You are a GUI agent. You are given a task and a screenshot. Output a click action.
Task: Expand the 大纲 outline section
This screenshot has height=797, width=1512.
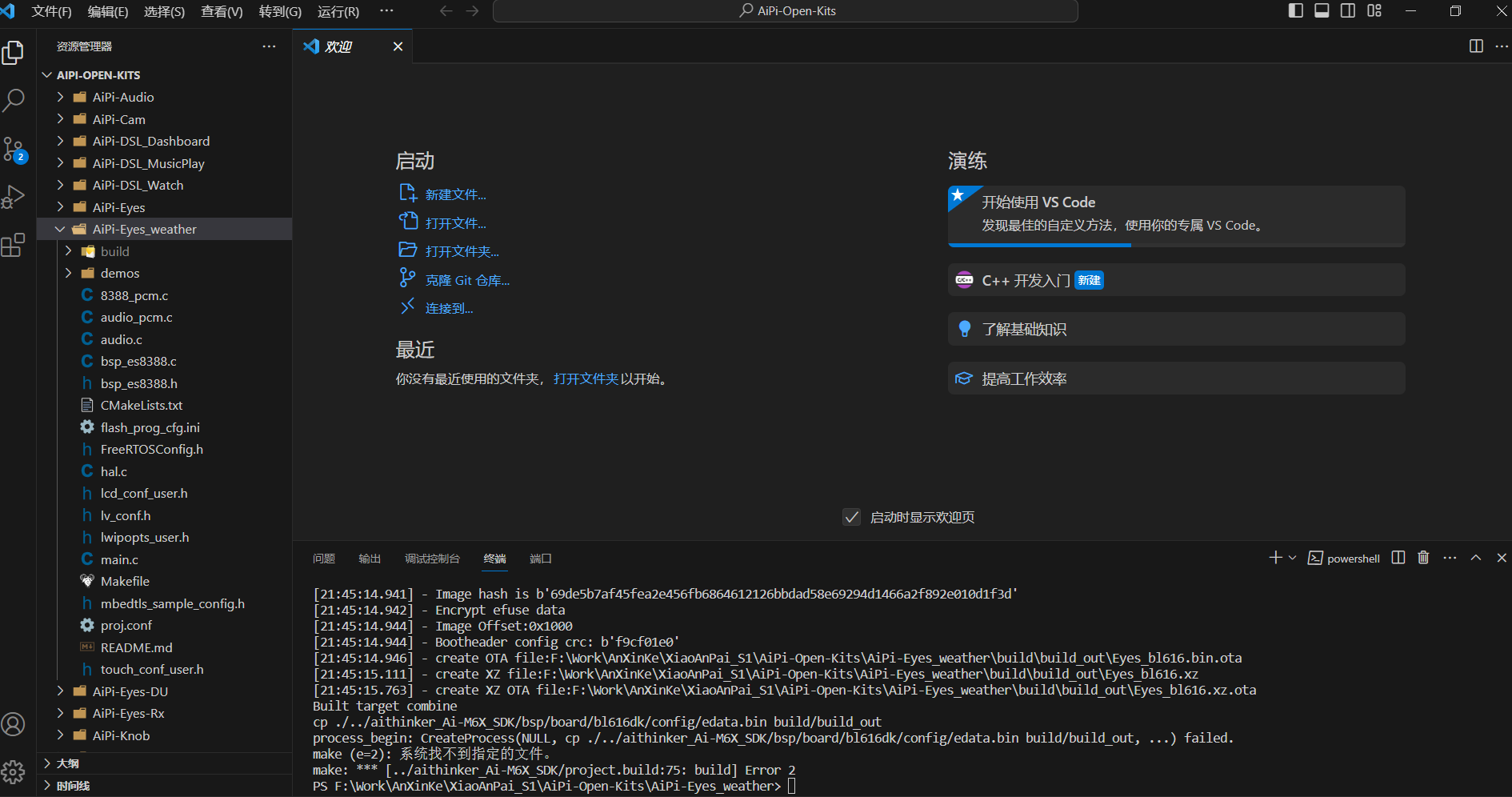164,763
